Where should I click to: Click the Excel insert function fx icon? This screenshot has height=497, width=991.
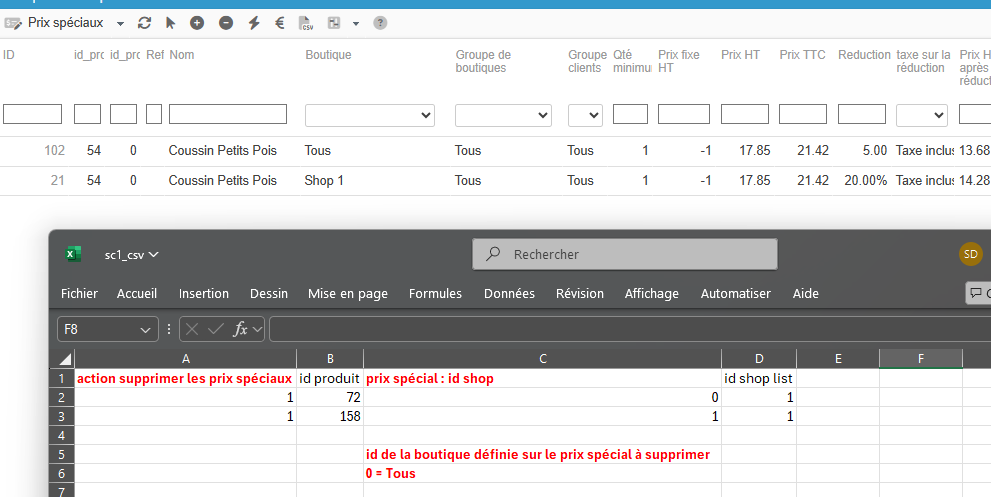240,329
